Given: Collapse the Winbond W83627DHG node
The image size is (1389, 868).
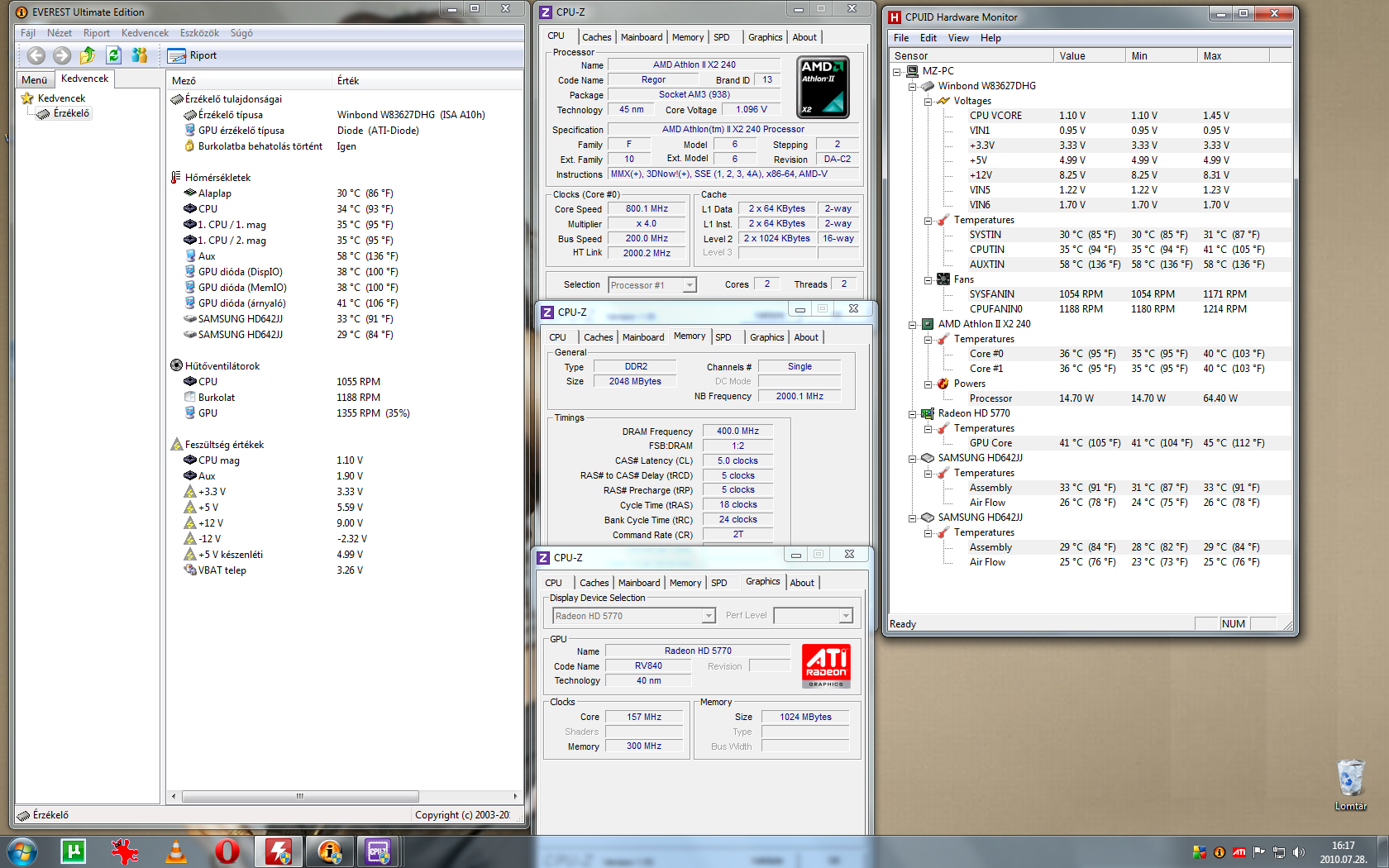Looking at the screenshot, I should click(913, 87).
